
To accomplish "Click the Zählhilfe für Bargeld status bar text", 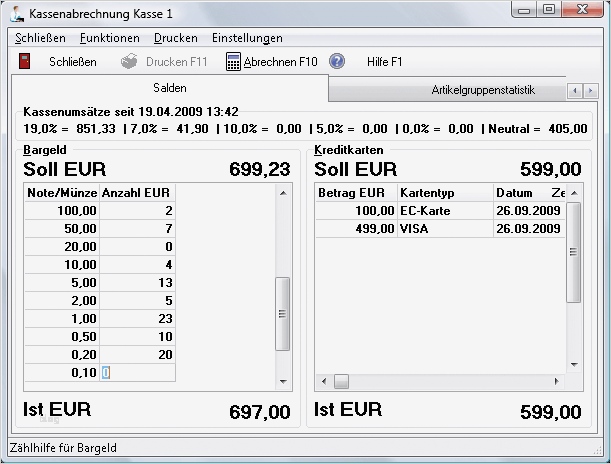I will 63,448.
